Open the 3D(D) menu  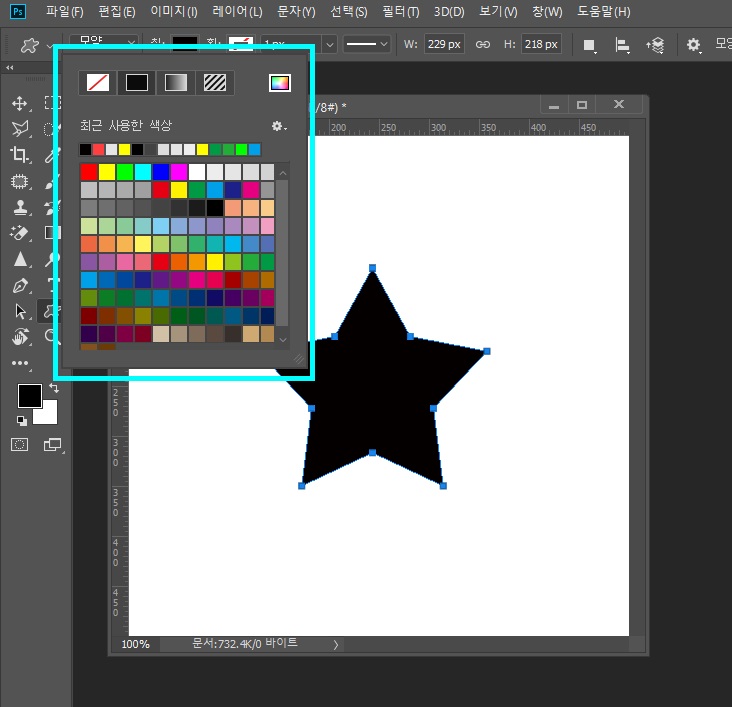449,11
